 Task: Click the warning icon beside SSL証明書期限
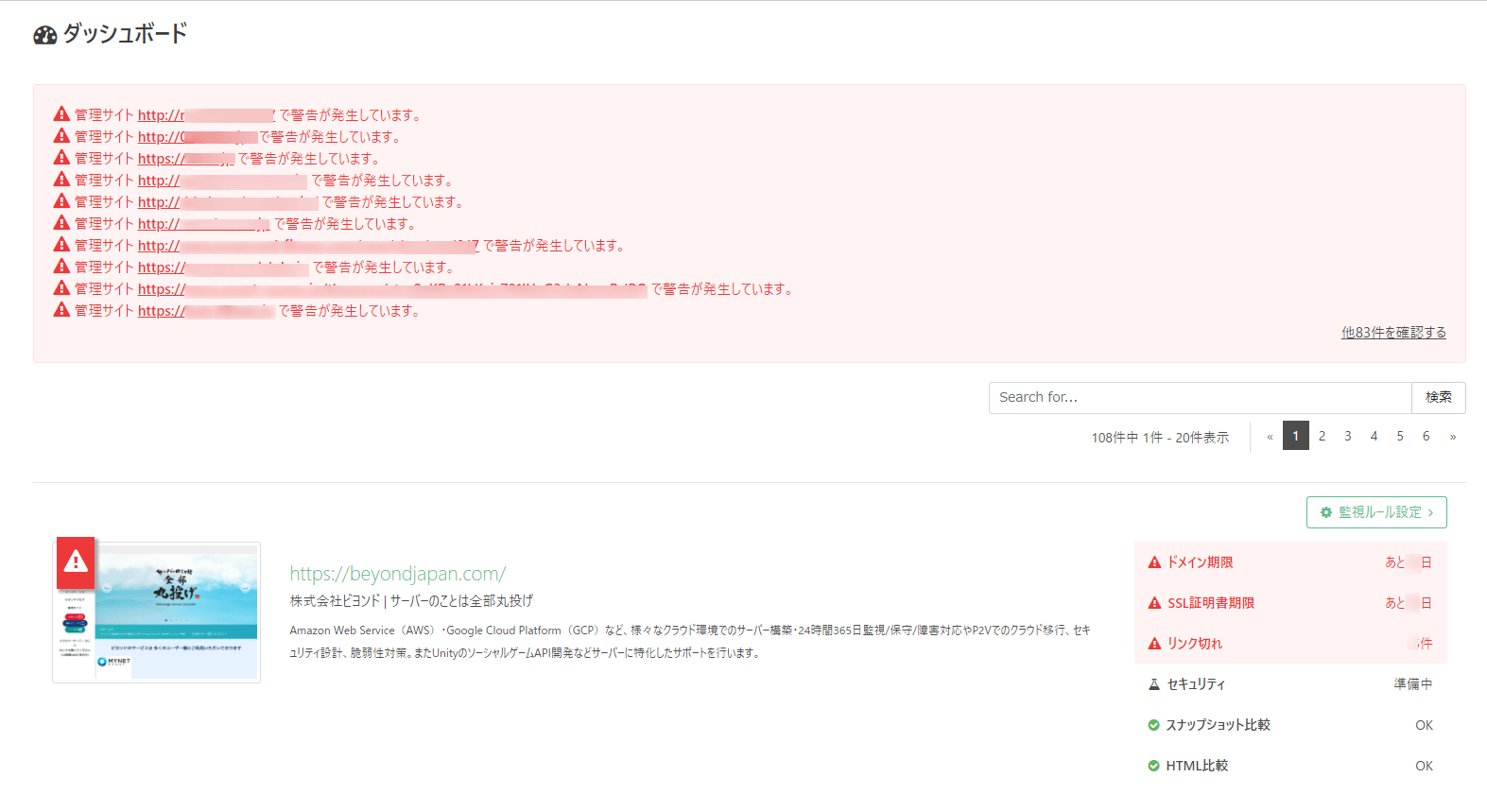(x=1154, y=603)
